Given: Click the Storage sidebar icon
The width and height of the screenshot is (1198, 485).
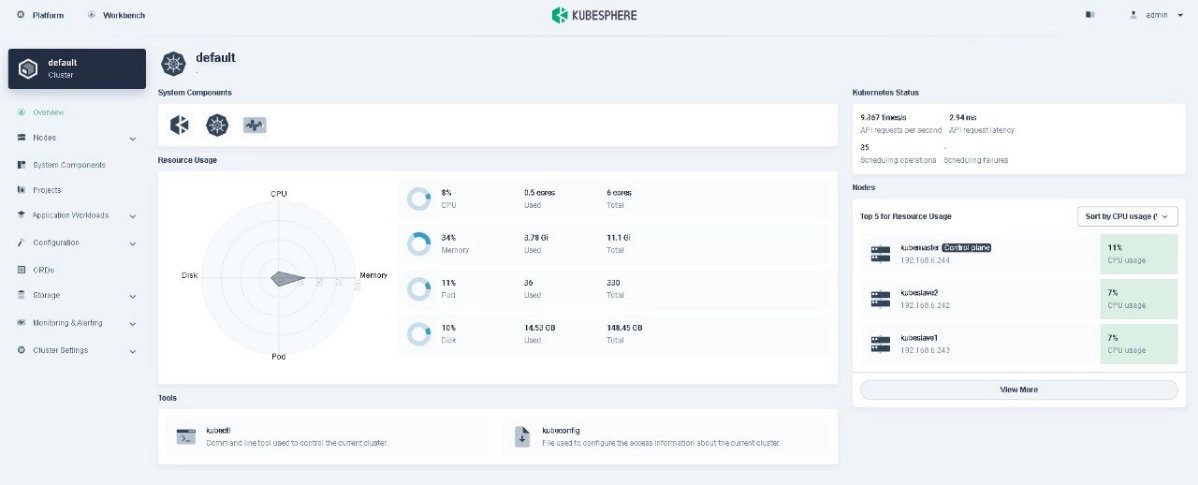Looking at the screenshot, I should (x=21, y=295).
